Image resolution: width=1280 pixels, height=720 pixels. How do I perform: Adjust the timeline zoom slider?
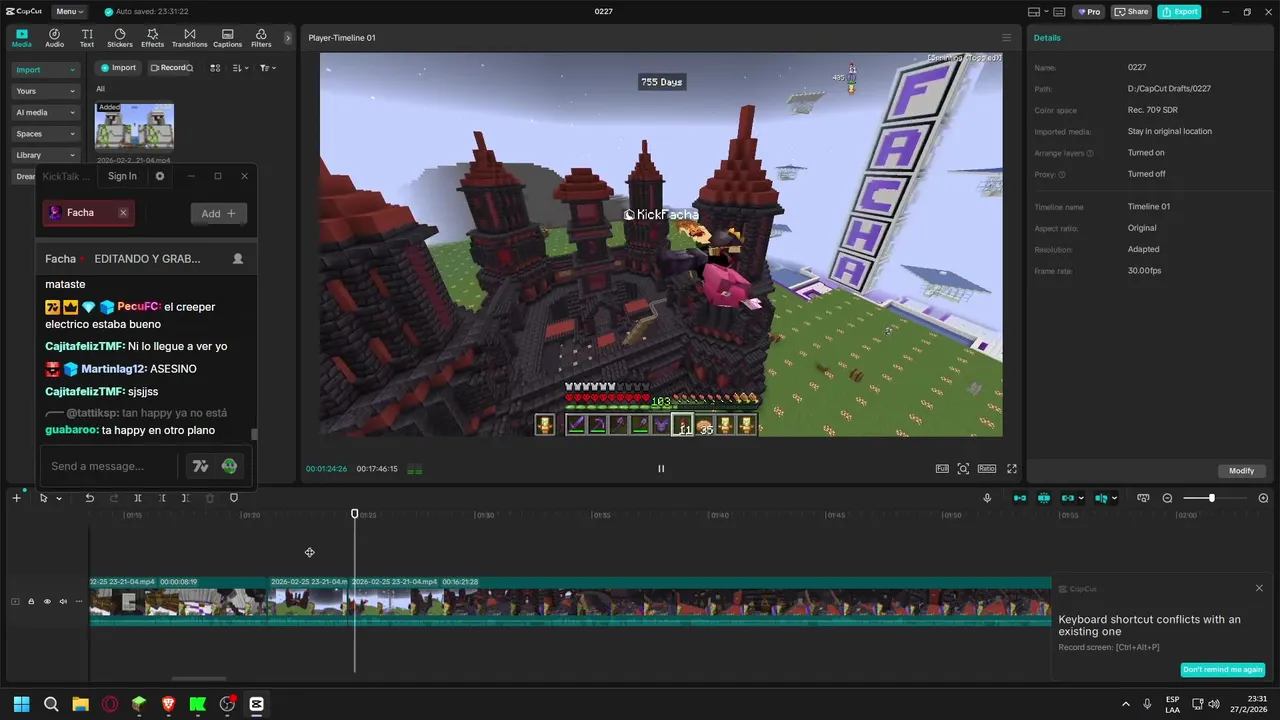point(1211,498)
